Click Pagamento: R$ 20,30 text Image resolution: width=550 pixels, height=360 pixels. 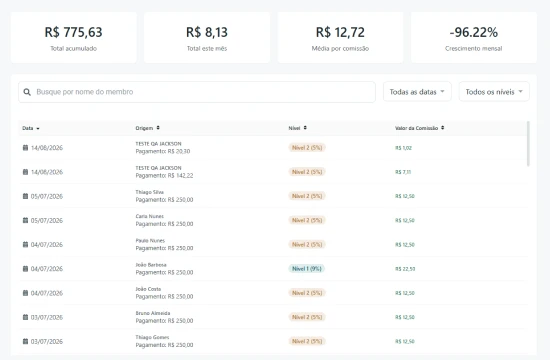click(163, 152)
